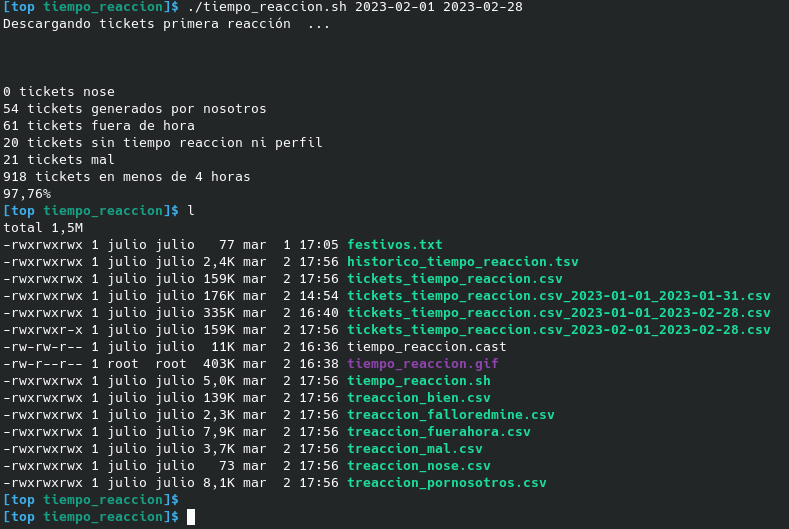Click the 97,76% result line

(27, 194)
